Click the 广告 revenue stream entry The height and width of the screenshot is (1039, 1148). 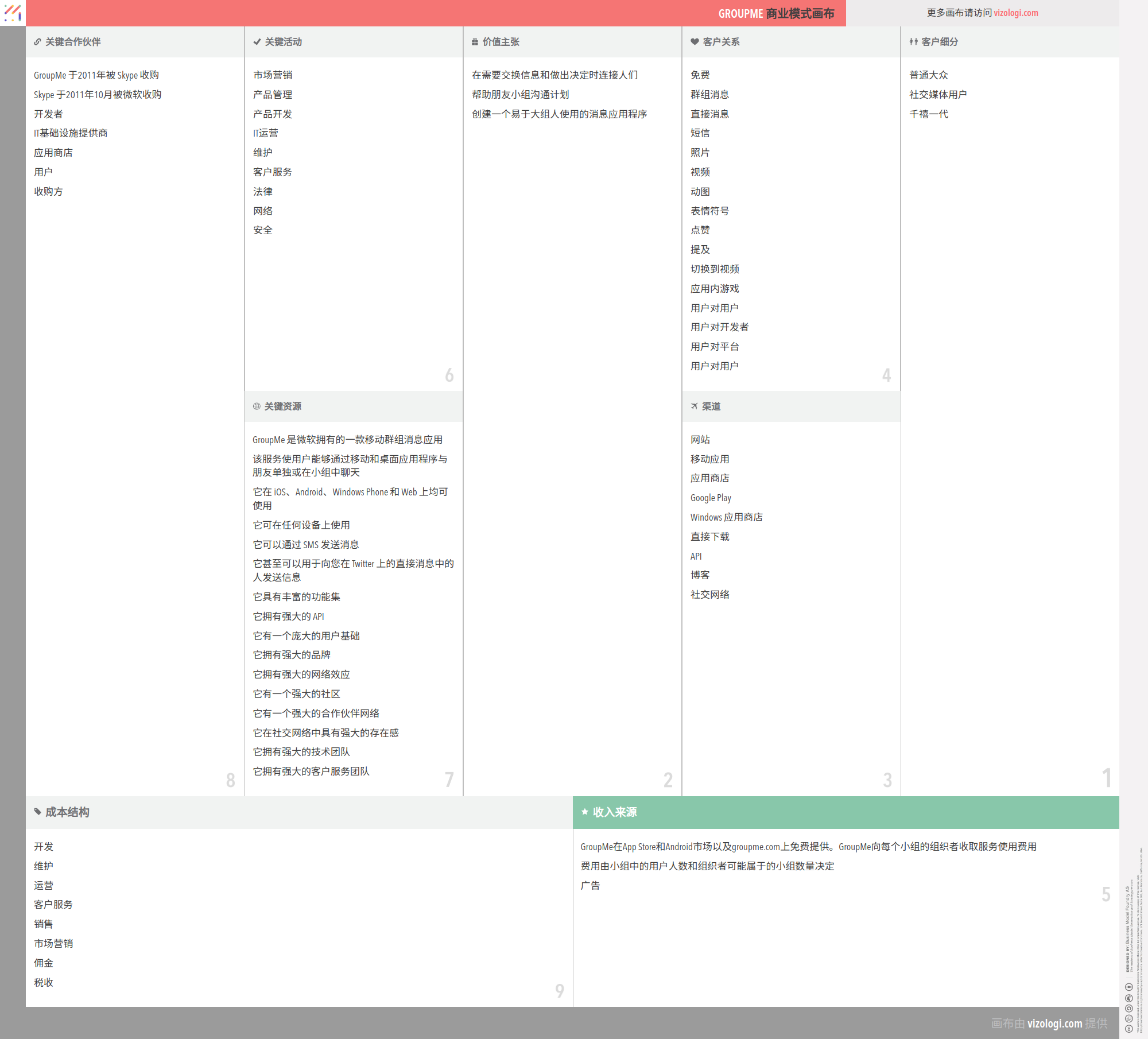[590, 885]
